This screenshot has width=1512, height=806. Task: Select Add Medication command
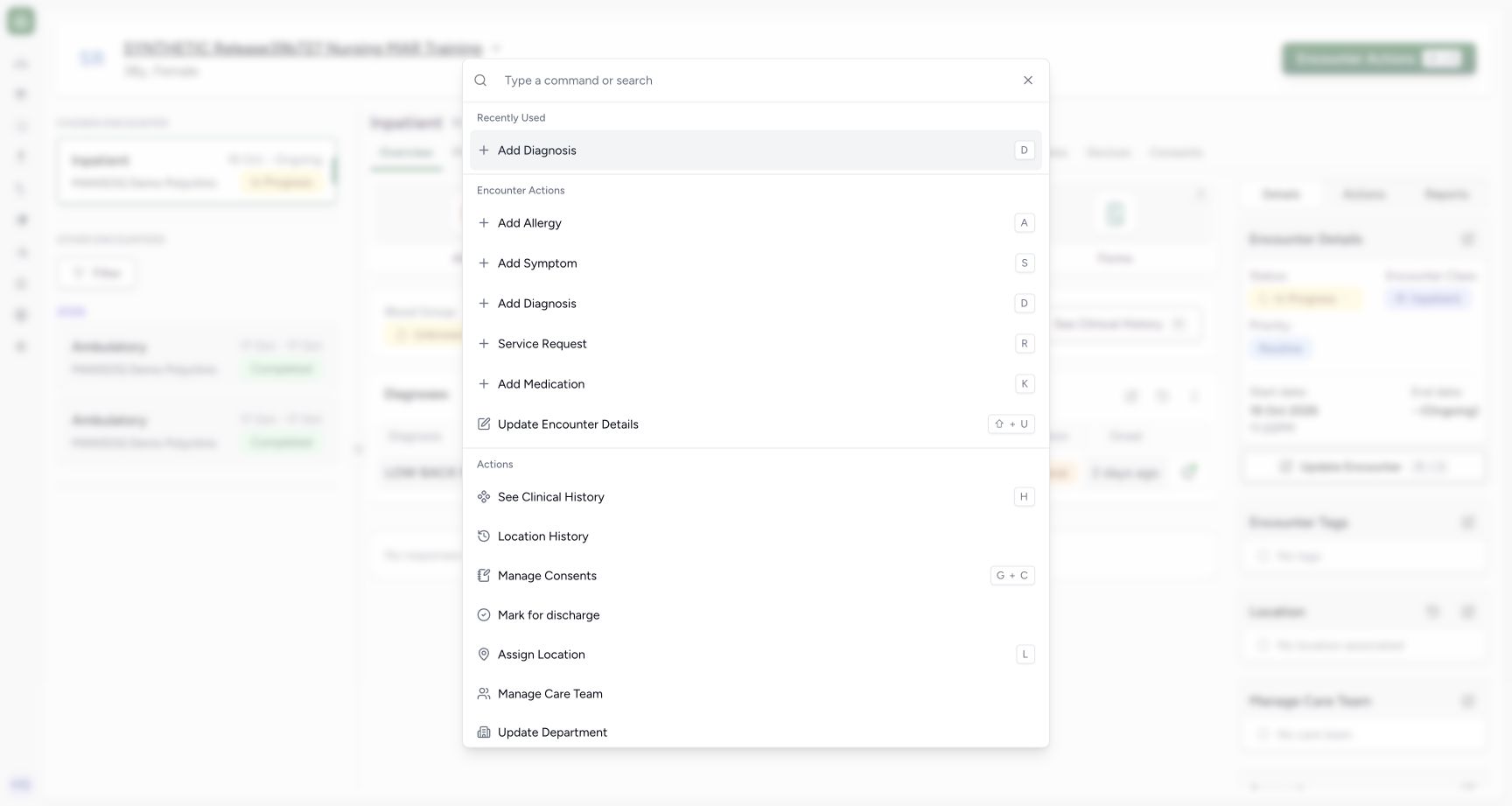click(756, 384)
